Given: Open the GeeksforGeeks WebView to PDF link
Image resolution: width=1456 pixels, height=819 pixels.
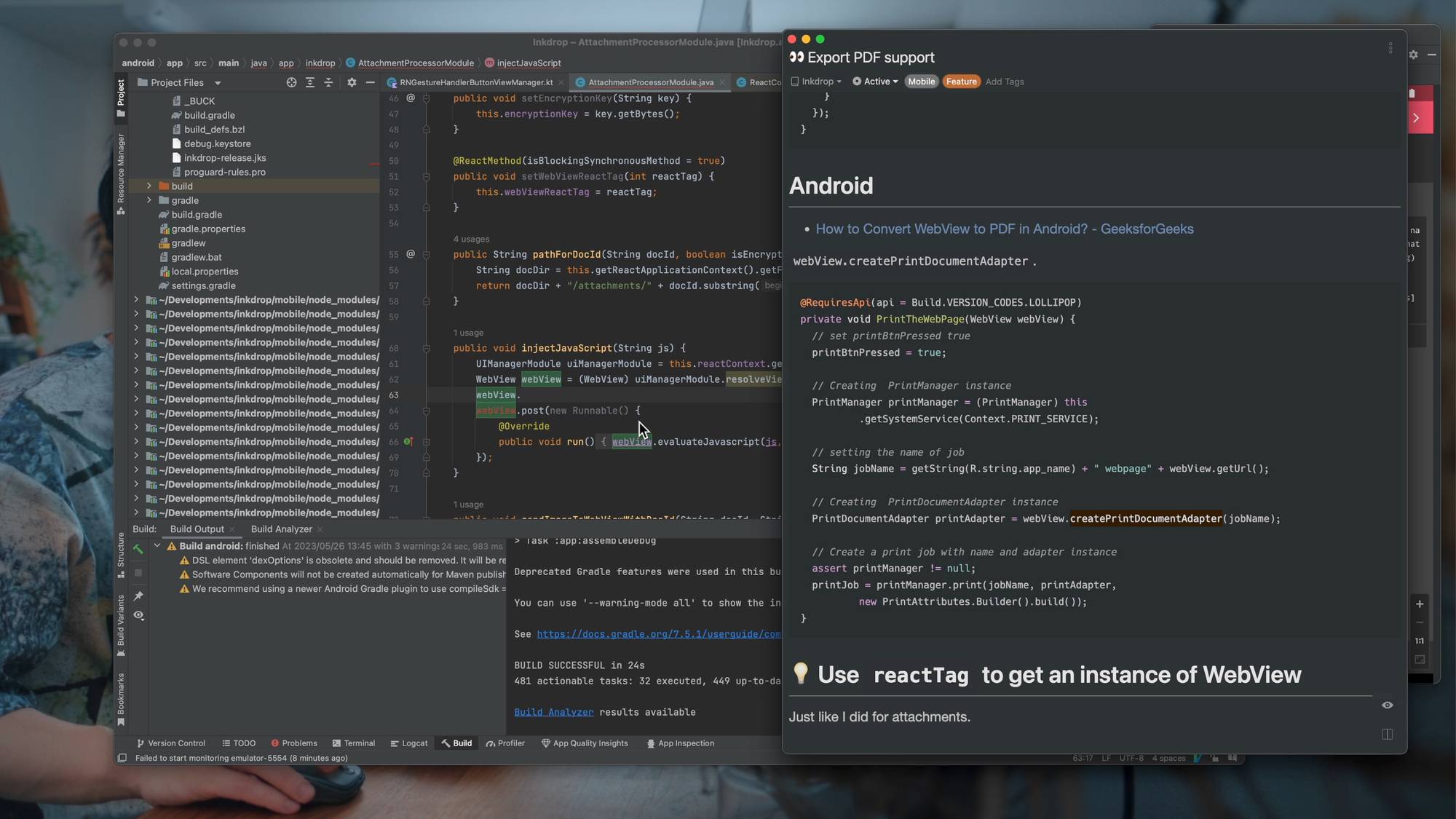Looking at the screenshot, I should [1005, 229].
